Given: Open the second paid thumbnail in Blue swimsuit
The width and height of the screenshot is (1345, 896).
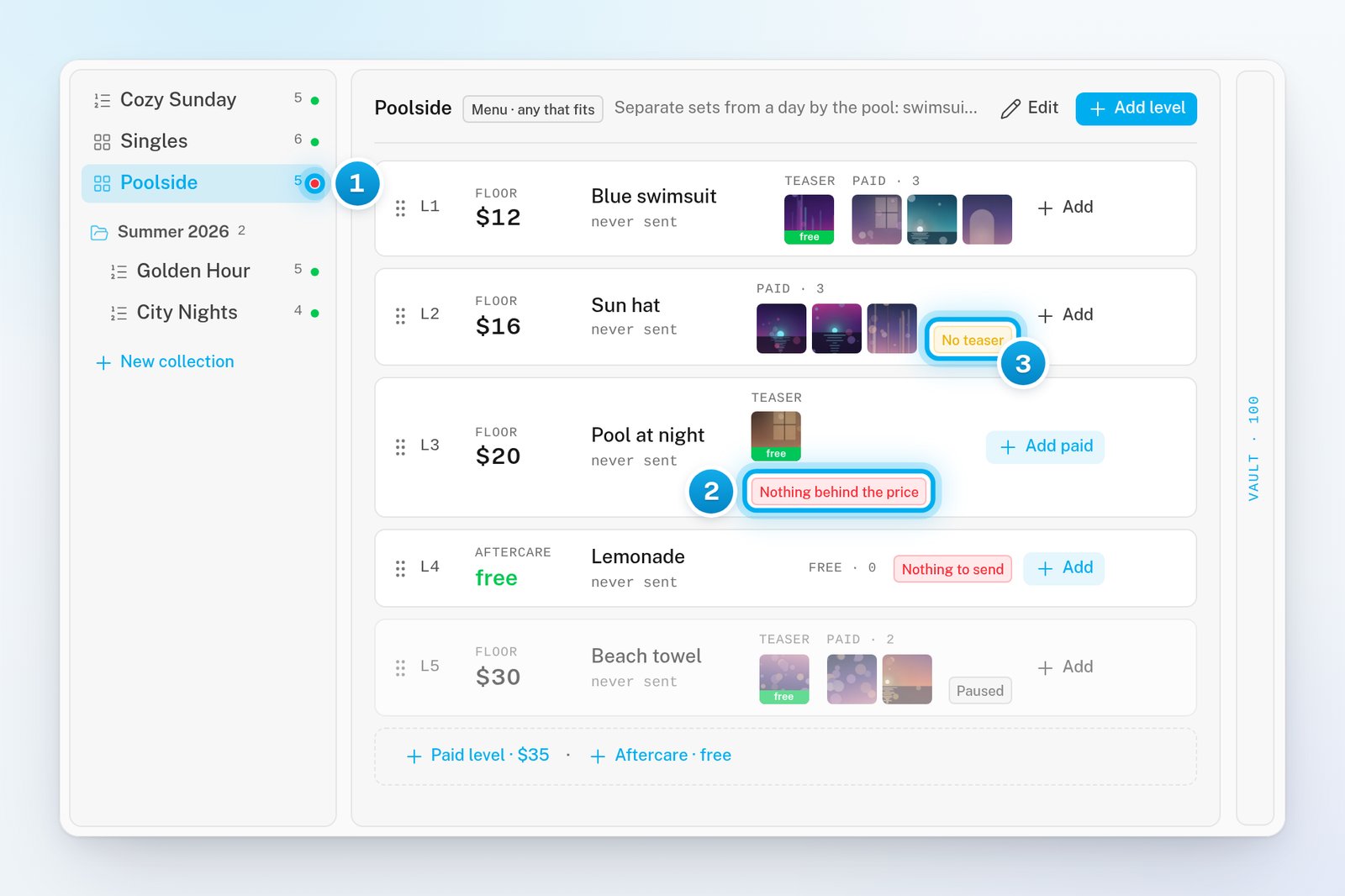Looking at the screenshot, I should pyautogui.click(x=931, y=219).
